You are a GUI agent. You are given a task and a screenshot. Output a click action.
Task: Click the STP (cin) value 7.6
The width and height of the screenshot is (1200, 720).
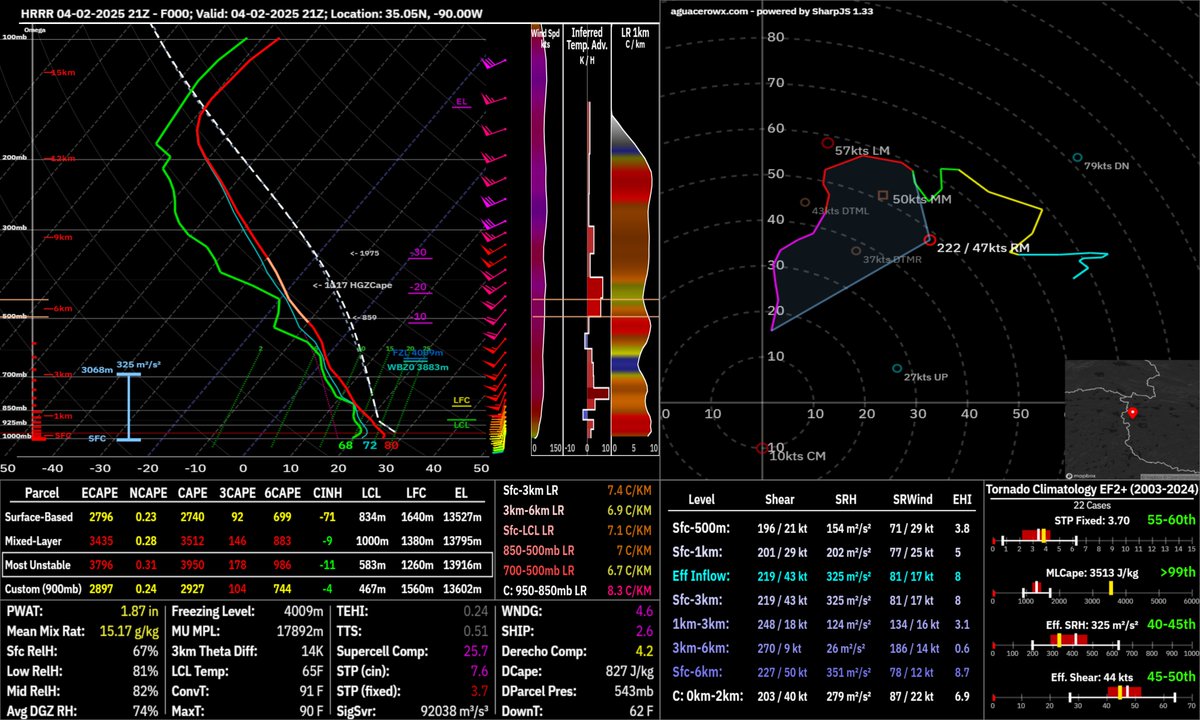point(478,671)
